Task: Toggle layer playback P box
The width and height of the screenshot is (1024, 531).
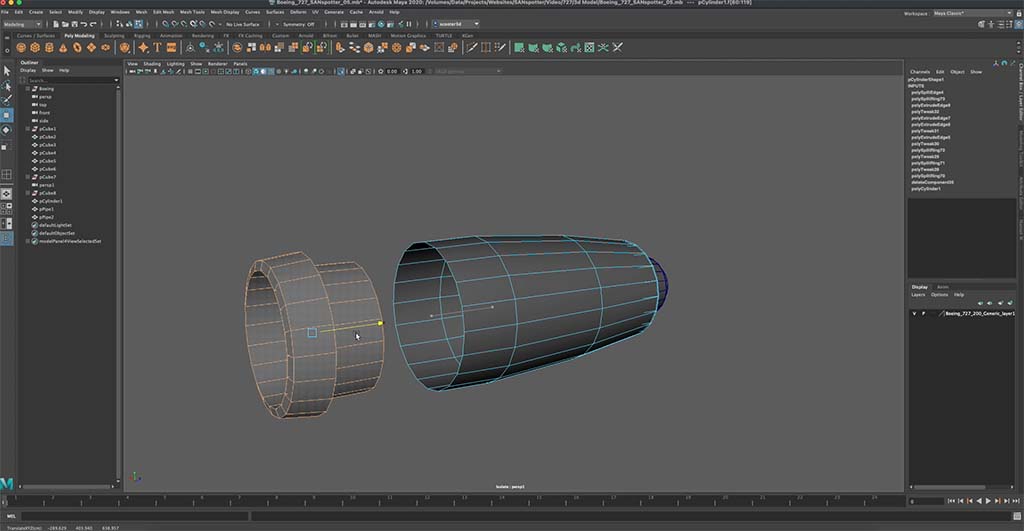Action: [x=923, y=313]
